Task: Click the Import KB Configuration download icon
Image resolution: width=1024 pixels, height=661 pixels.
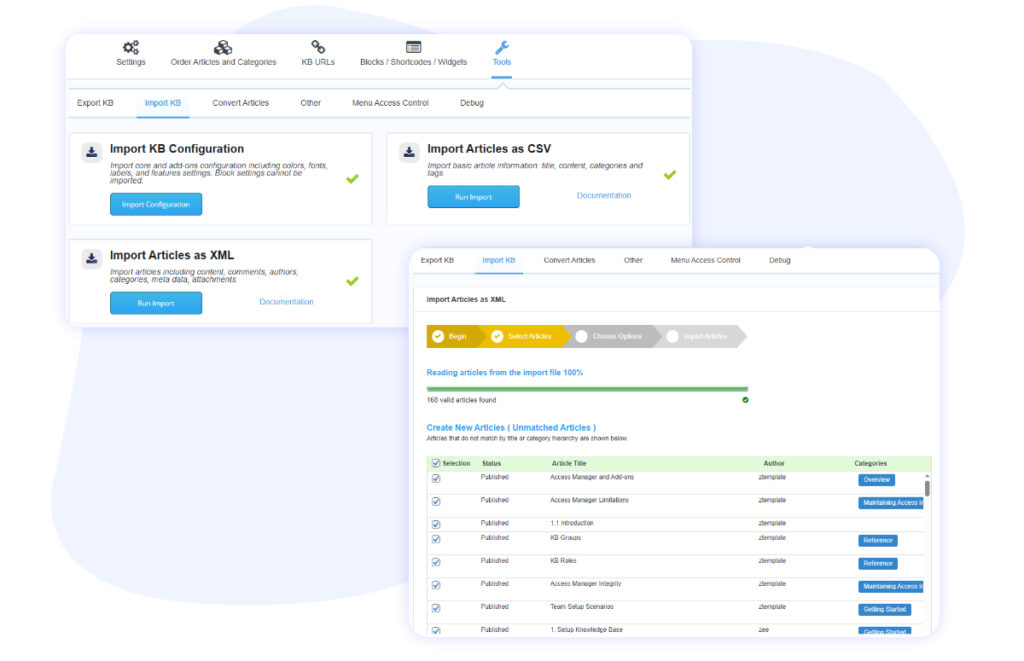Action: [92, 152]
